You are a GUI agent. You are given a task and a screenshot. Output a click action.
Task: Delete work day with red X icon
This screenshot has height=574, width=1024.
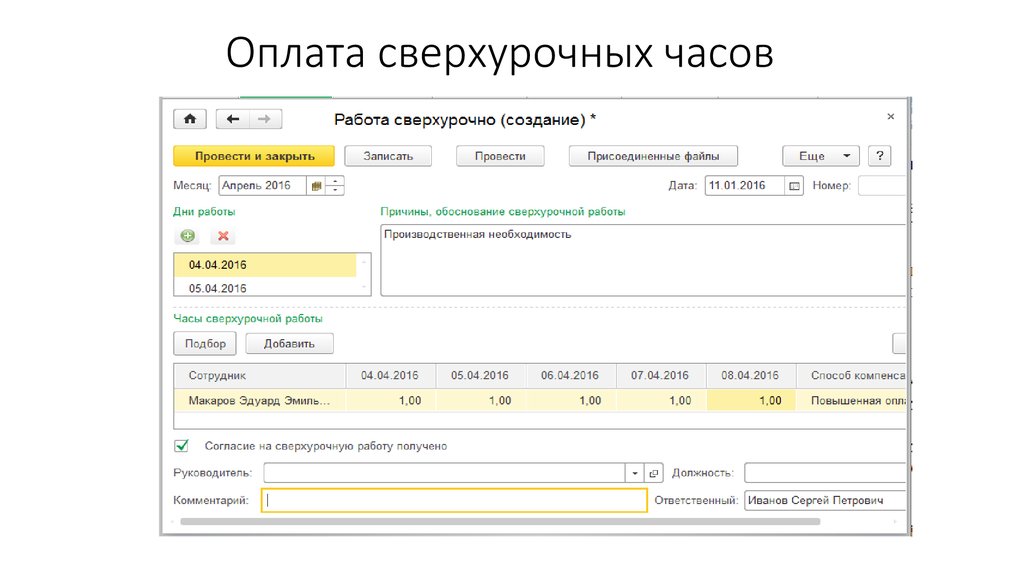tap(224, 236)
